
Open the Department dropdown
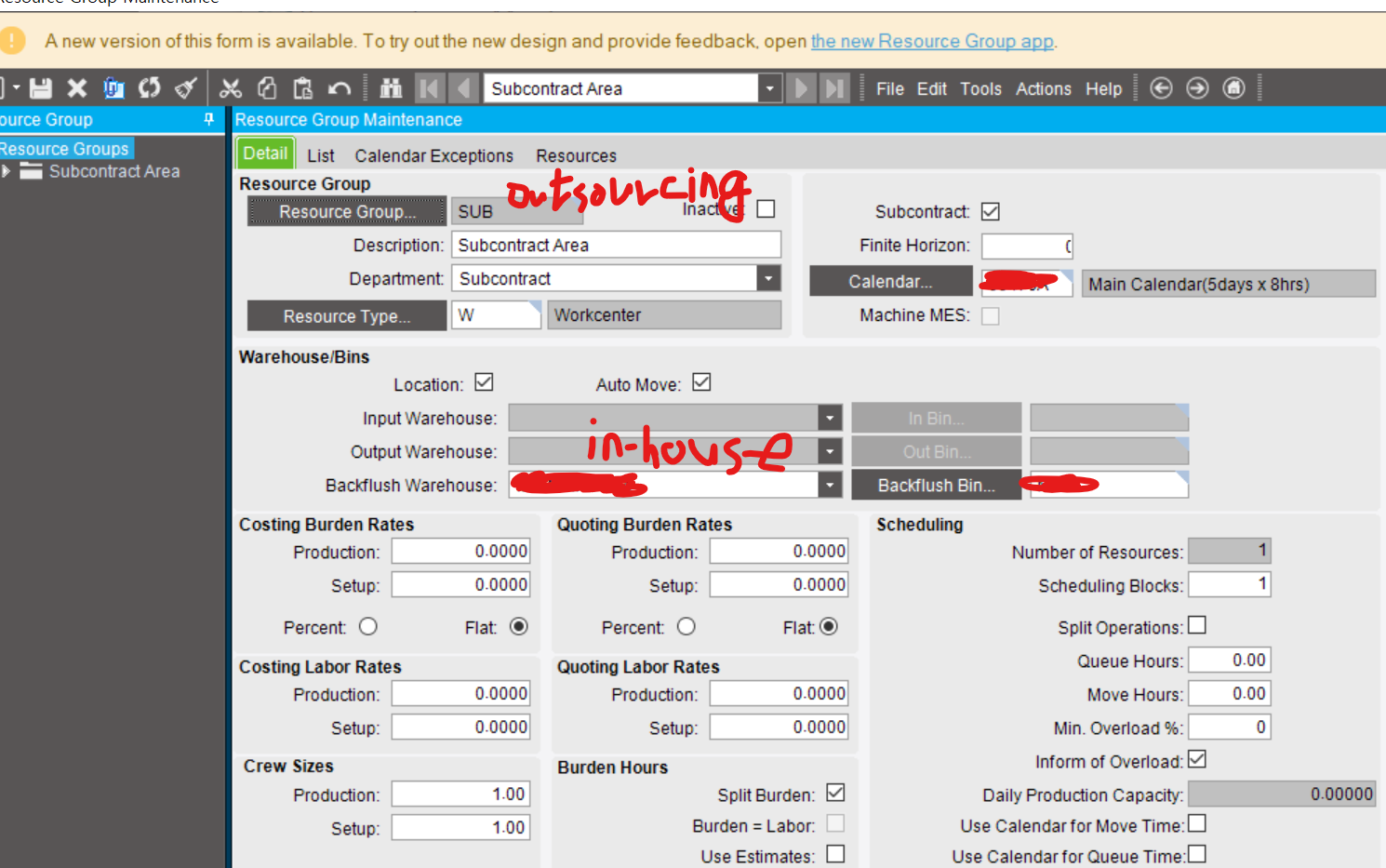pos(770,277)
